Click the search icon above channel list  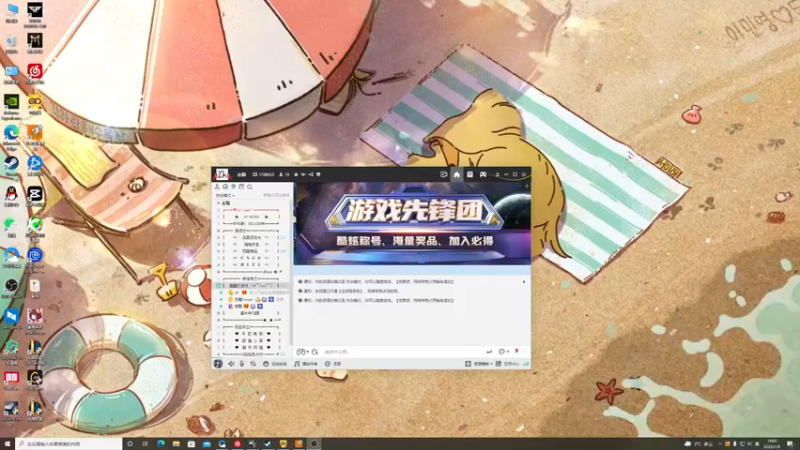(250, 187)
